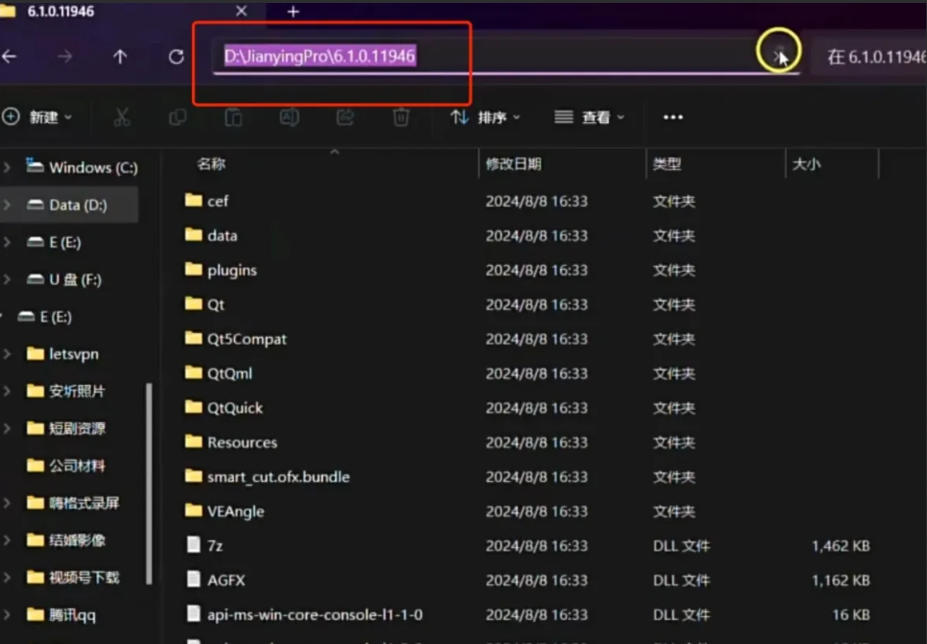Select Data (D:) drive in sidebar
The height and width of the screenshot is (644, 927).
click(67, 205)
